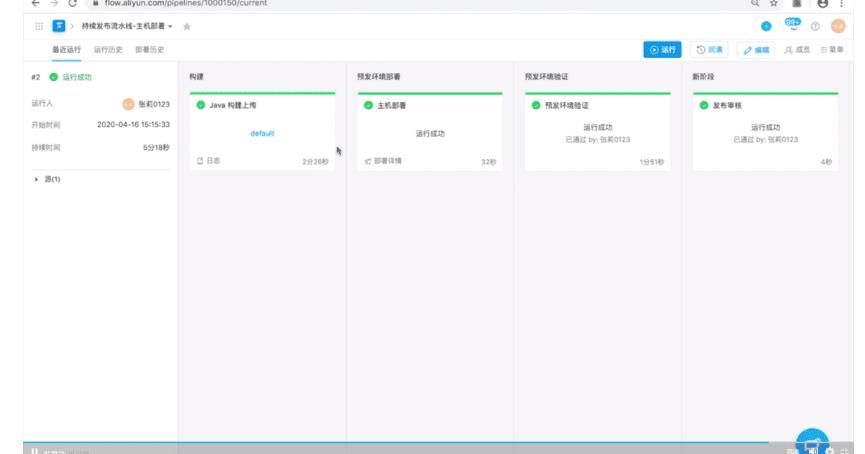Image resolution: width=865 pixels, height=454 pixels.
Task: Open the orange user avatar in header
Action: pos(838,26)
